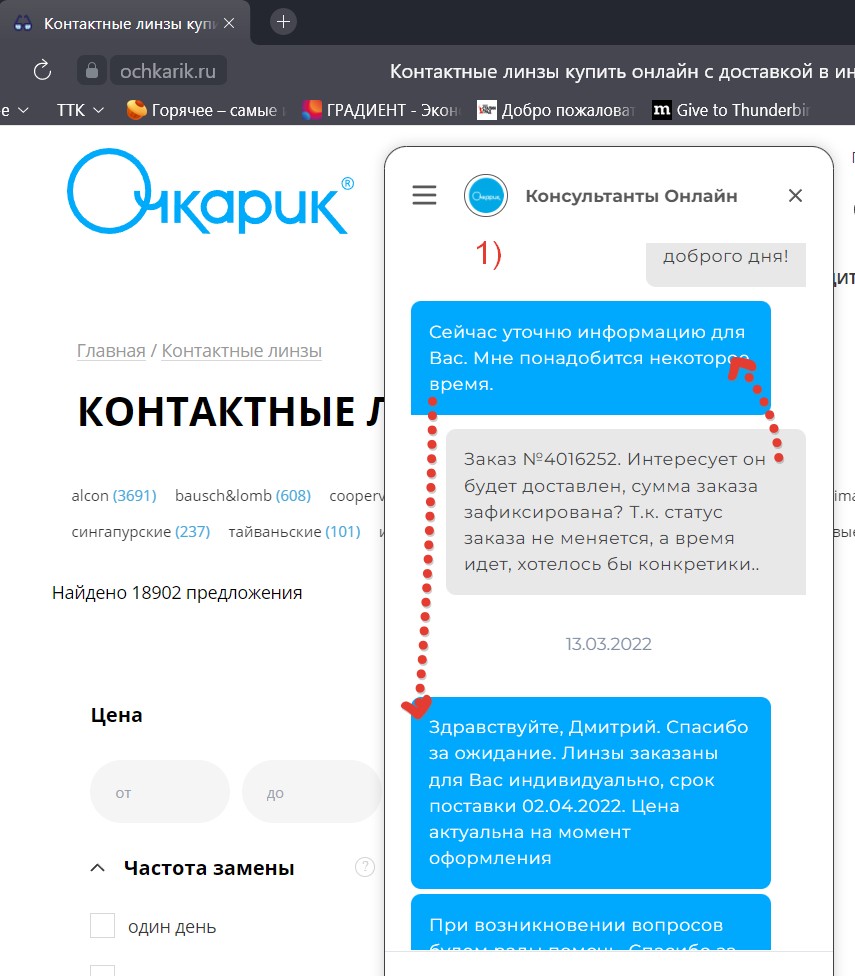
Task: Click the Очкарик site logo
Action: [x=210, y=191]
